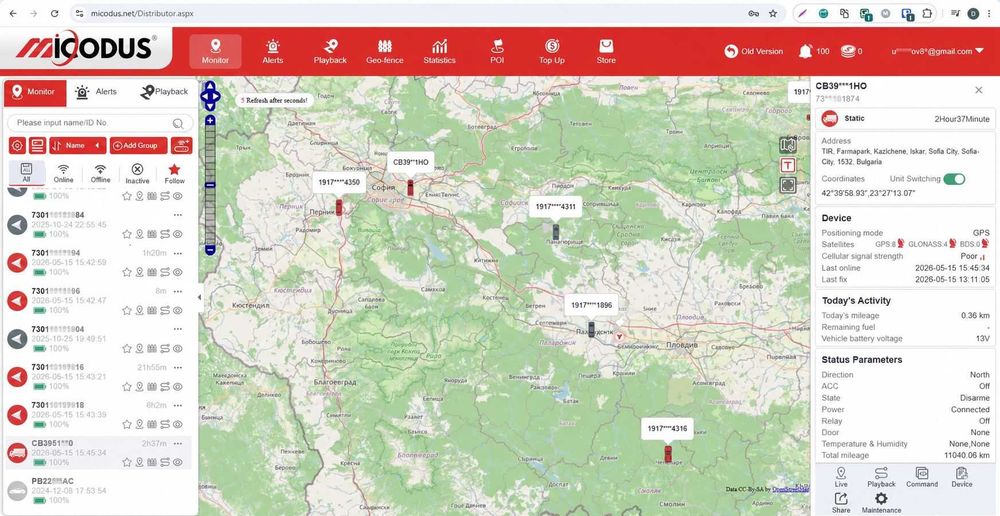The width and height of the screenshot is (1000, 516).
Task: Open the Statistics page
Action: pos(439,52)
